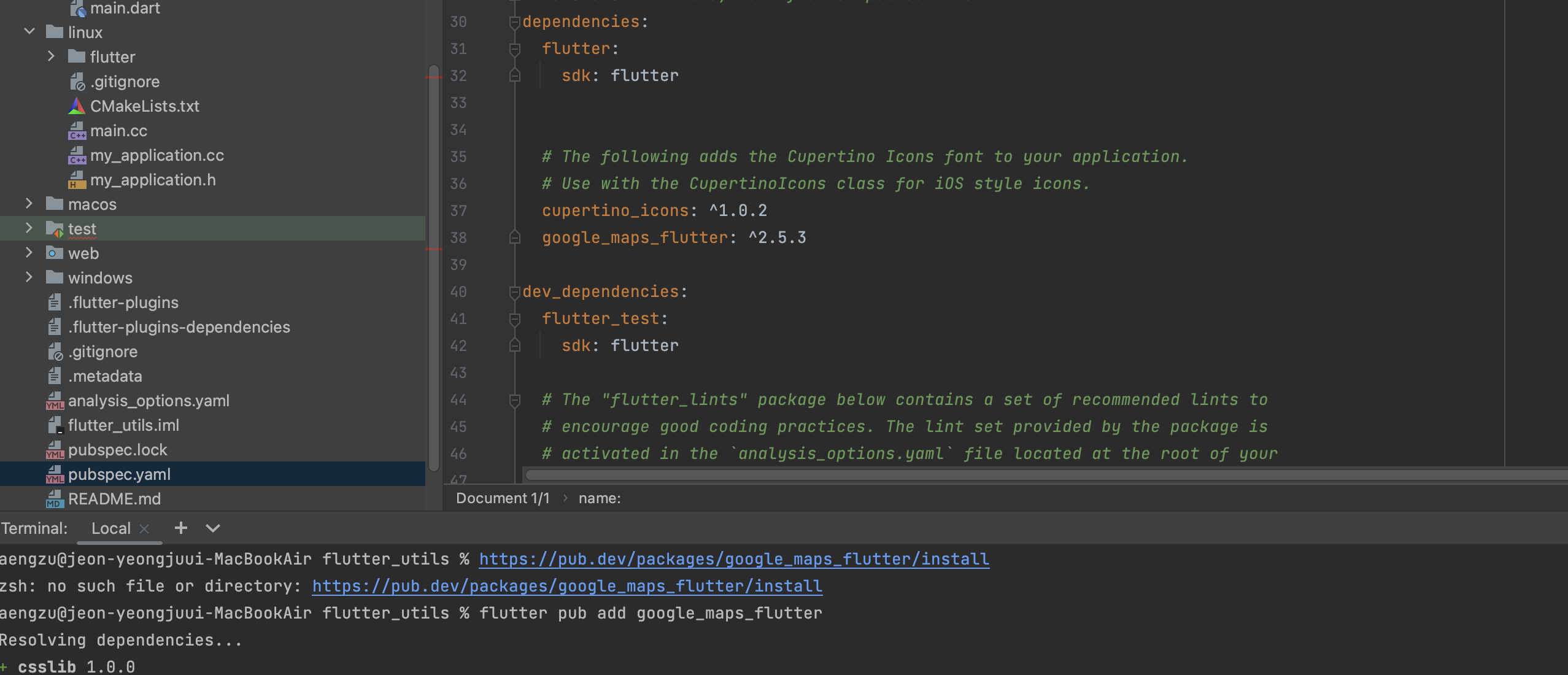Screen dimensions: 1568x675
Task: Select pubspec.lock in the project tree
Action: [212, 449]
